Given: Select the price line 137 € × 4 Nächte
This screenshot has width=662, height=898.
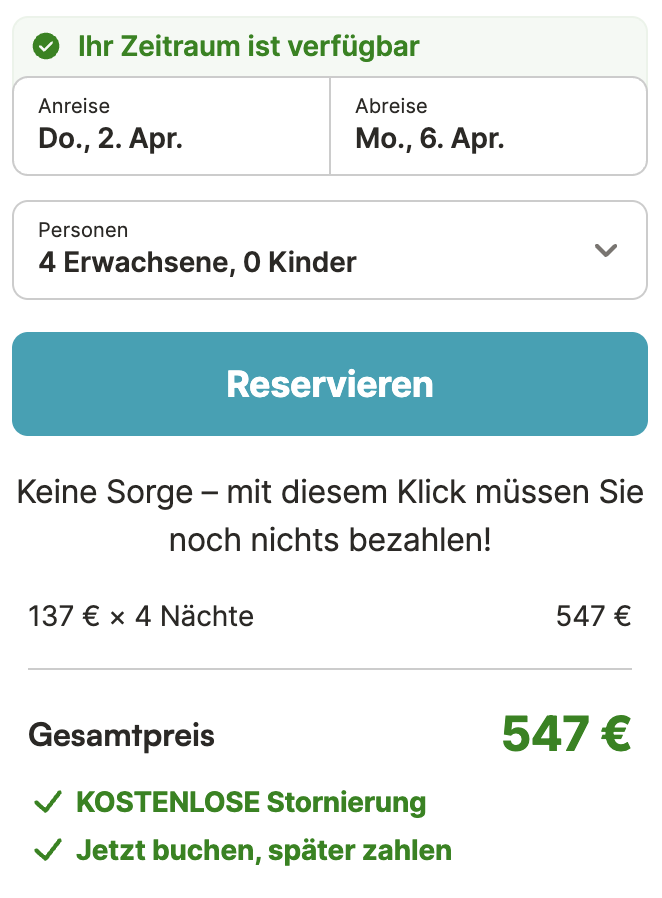Looking at the screenshot, I should 139,616.
